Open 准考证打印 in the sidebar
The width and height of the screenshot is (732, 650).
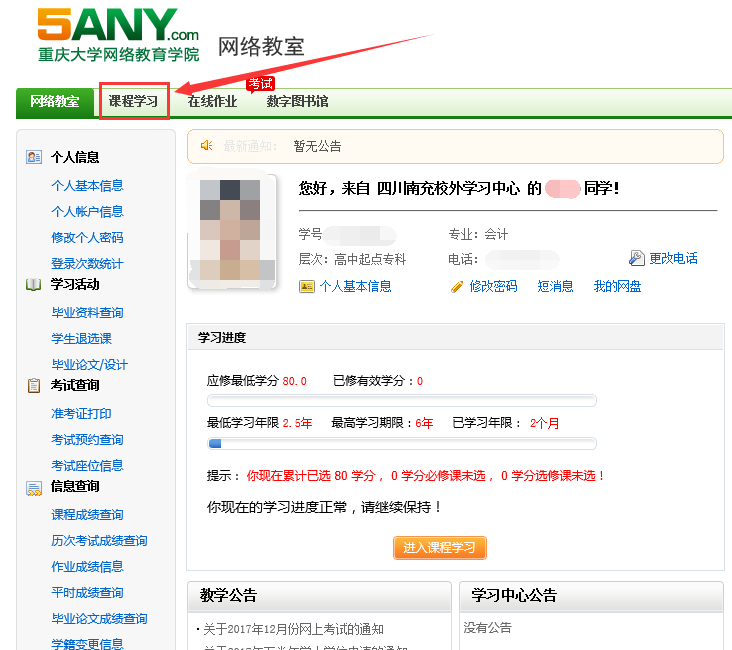[81, 414]
